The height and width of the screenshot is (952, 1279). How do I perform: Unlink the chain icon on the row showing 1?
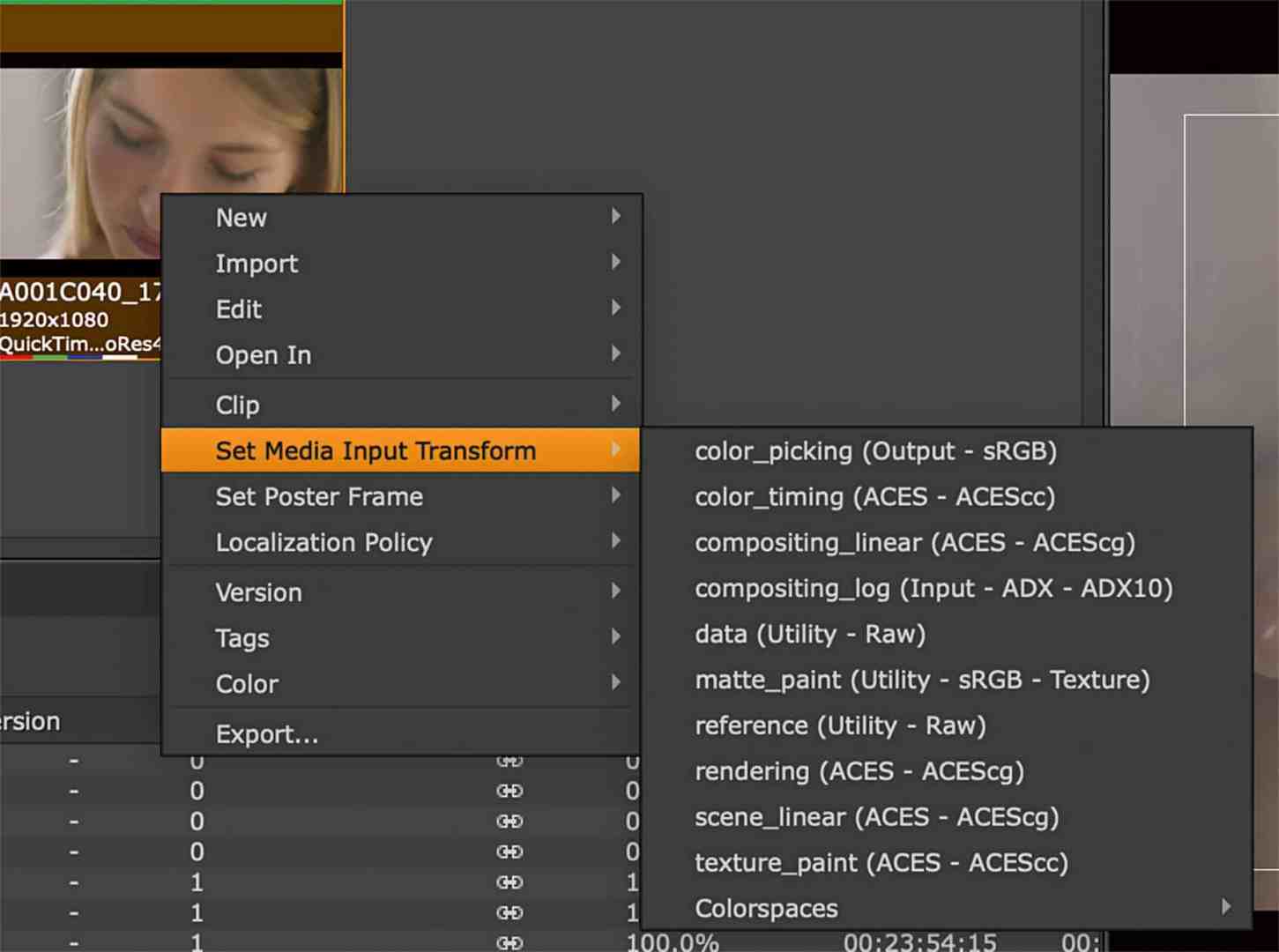click(x=509, y=881)
